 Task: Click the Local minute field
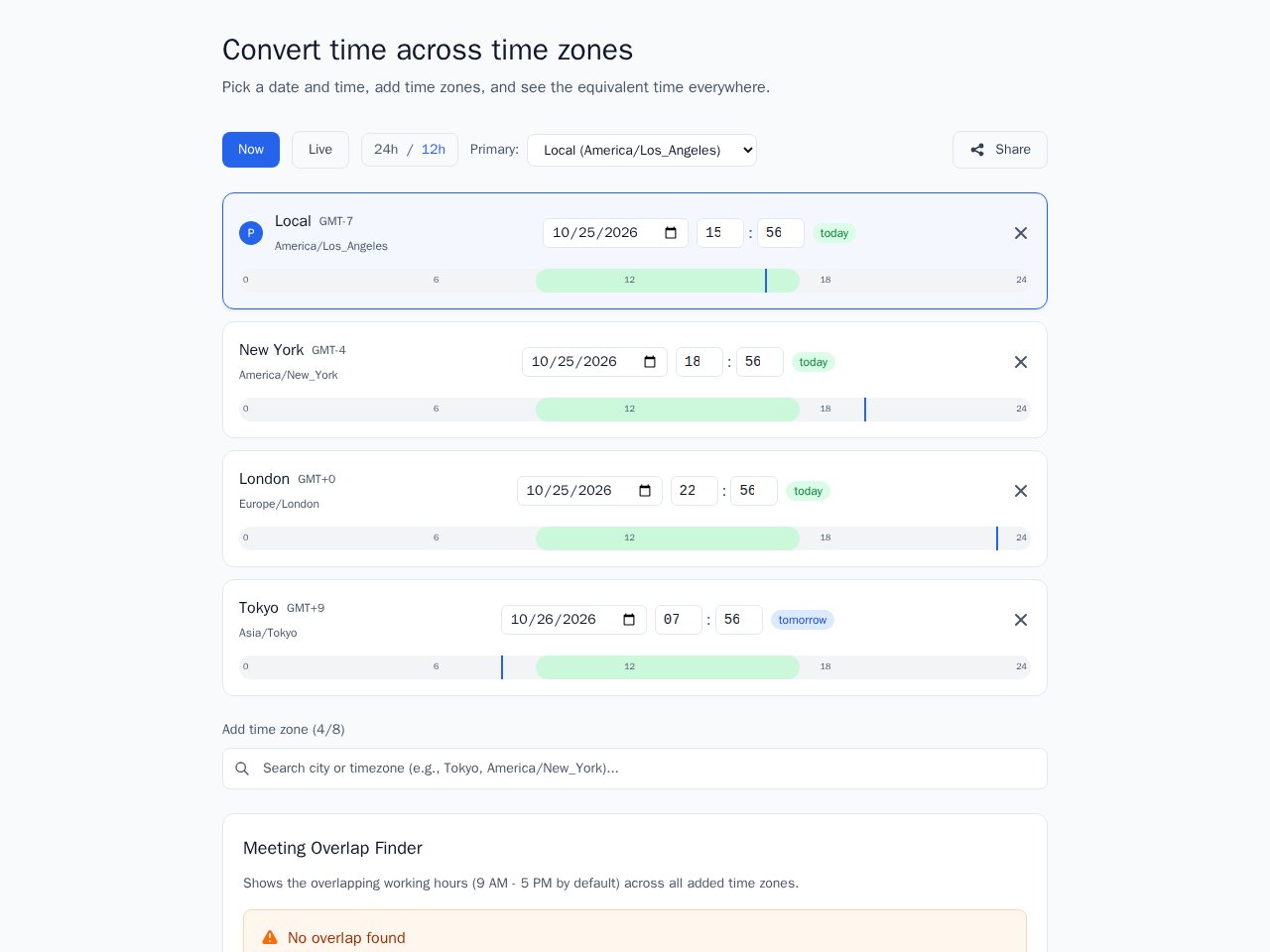tap(781, 233)
